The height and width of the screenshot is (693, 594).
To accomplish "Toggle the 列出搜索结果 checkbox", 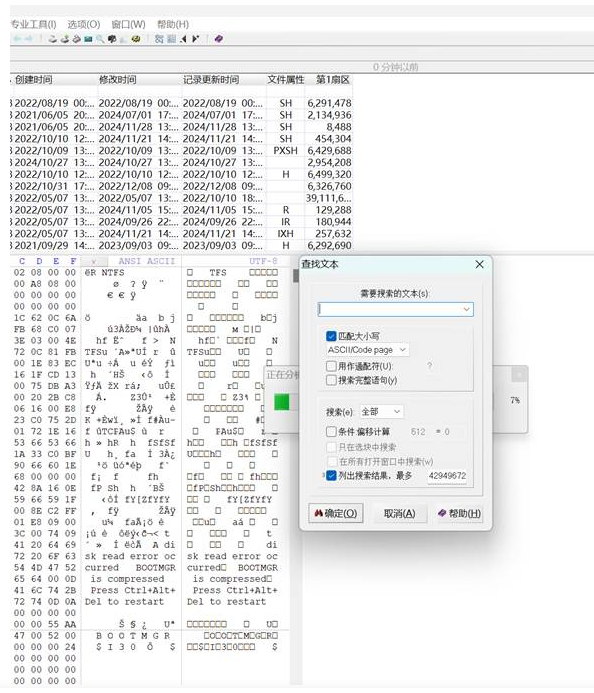I will pyautogui.click(x=331, y=476).
